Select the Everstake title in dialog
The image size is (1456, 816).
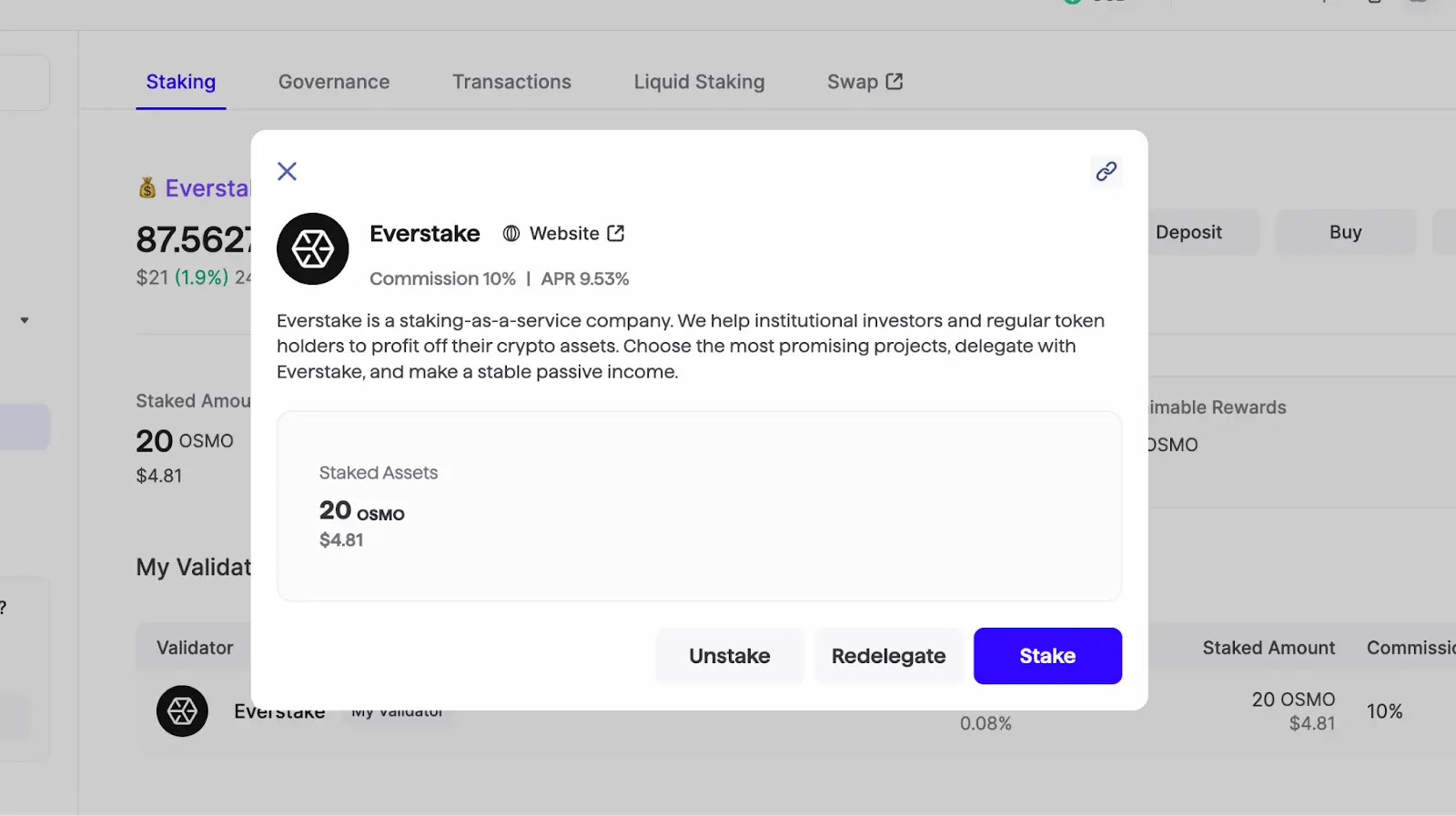pyautogui.click(x=425, y=234)
